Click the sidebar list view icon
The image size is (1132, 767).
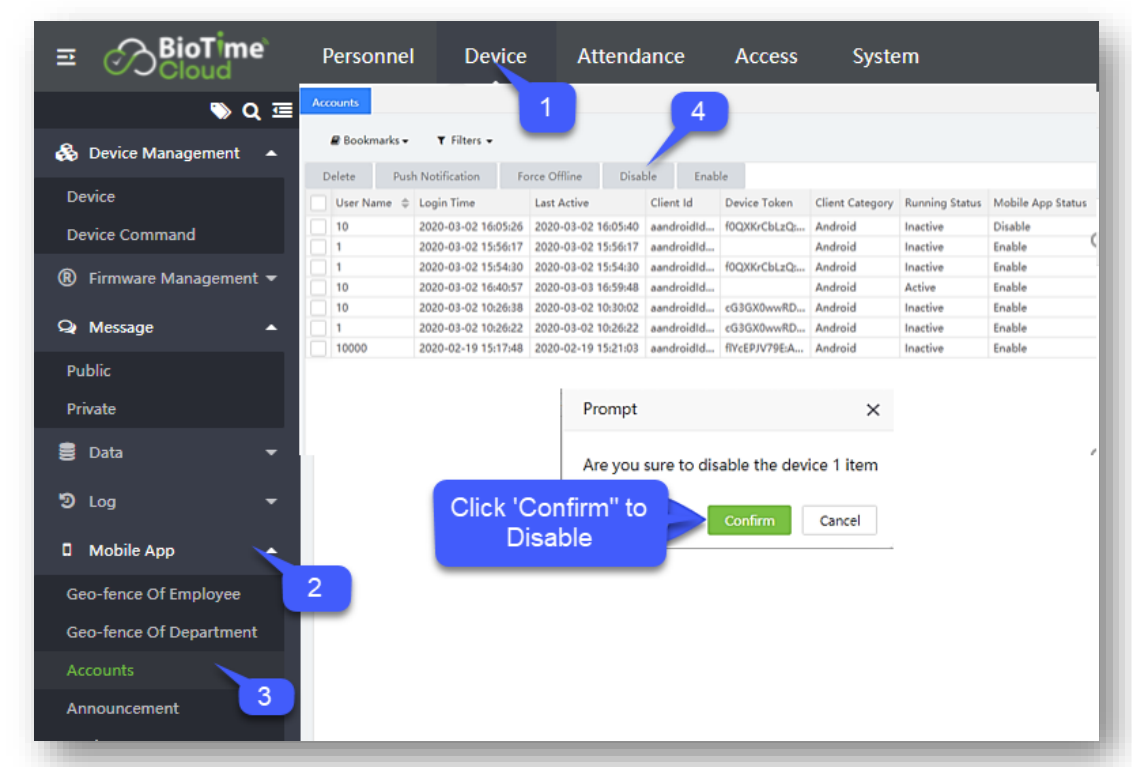tap(282, 111)
